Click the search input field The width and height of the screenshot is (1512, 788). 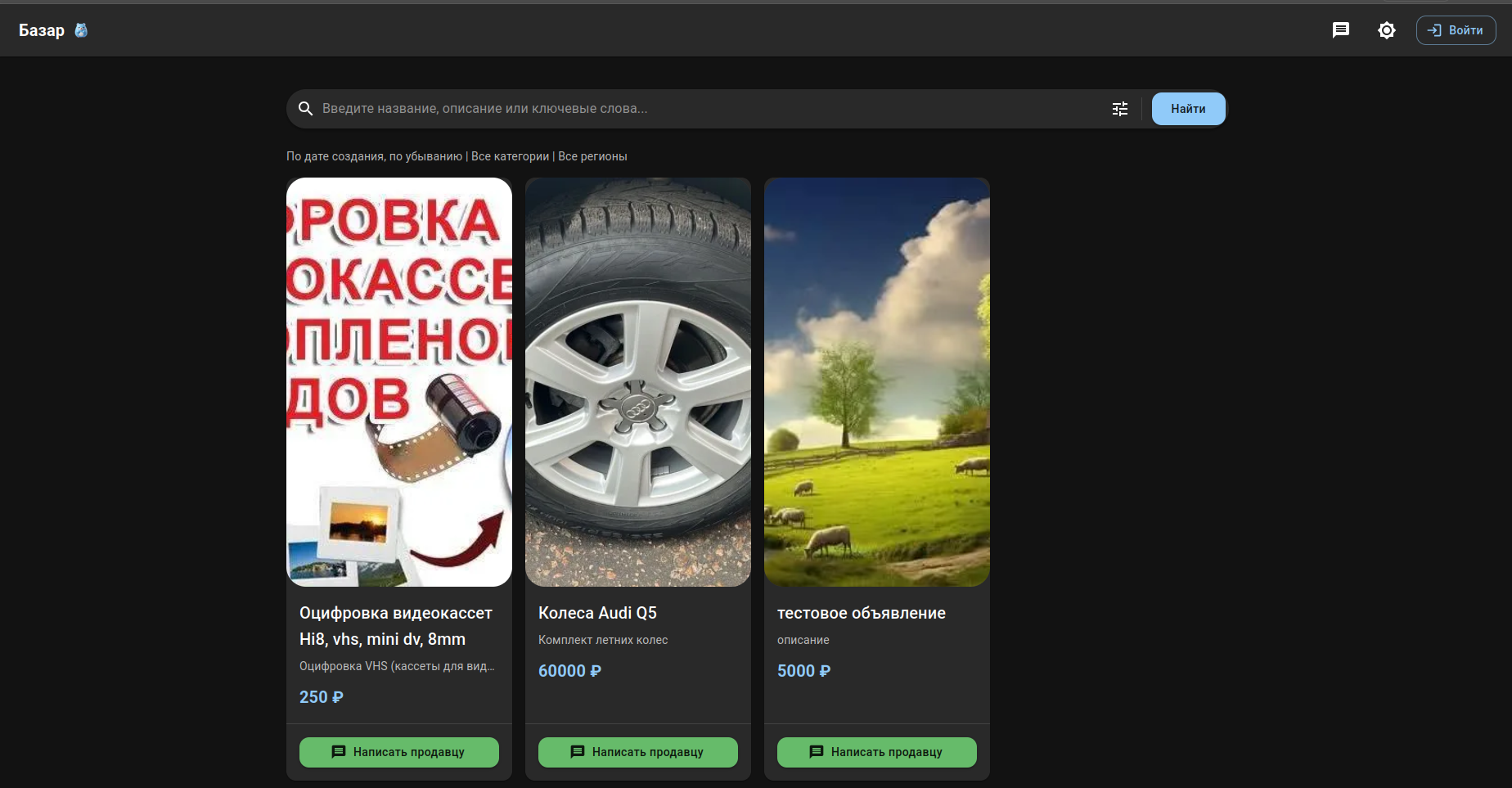coord(704,109)
